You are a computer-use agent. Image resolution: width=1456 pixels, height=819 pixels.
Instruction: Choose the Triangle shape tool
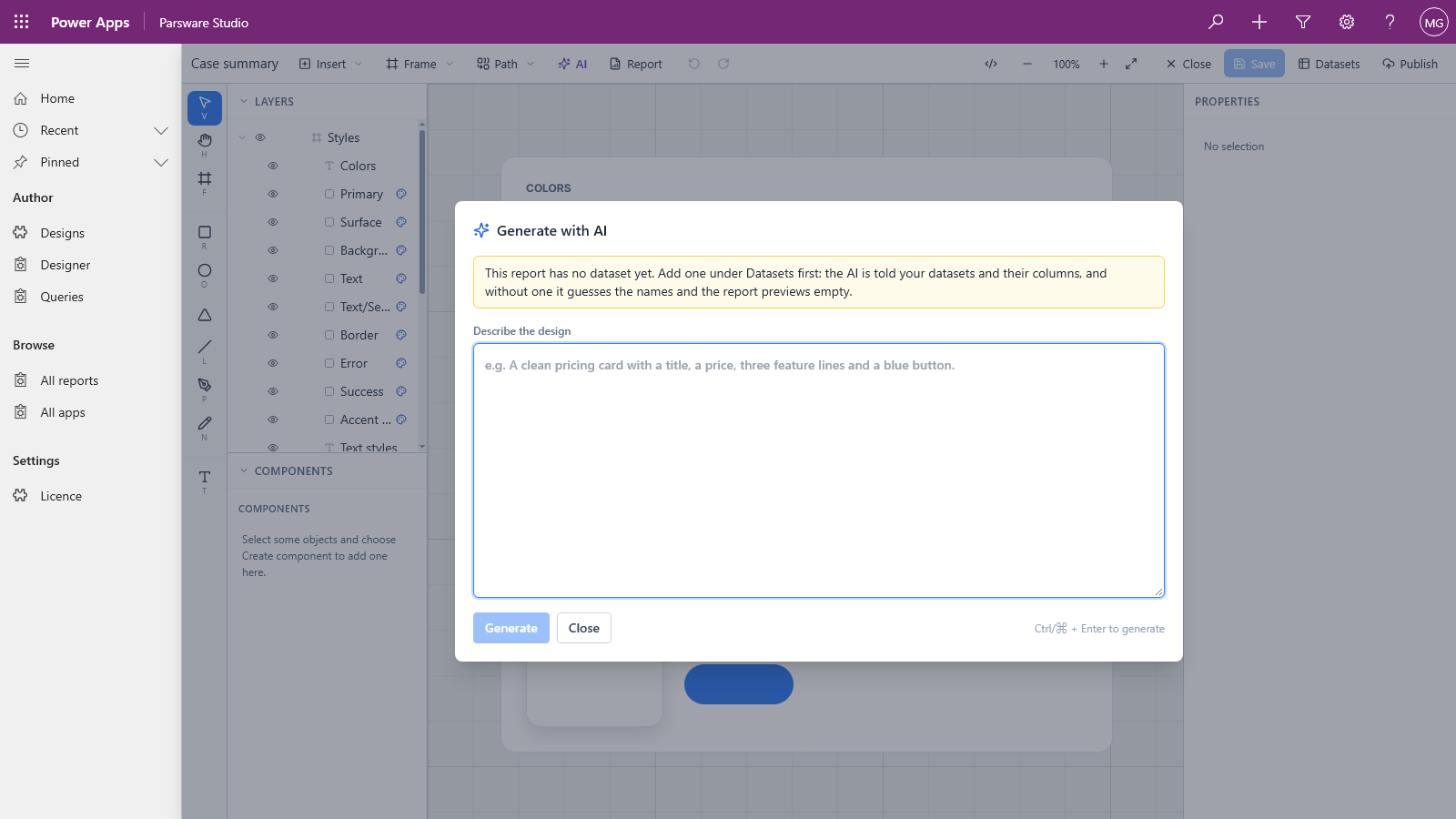click(205, 315)
